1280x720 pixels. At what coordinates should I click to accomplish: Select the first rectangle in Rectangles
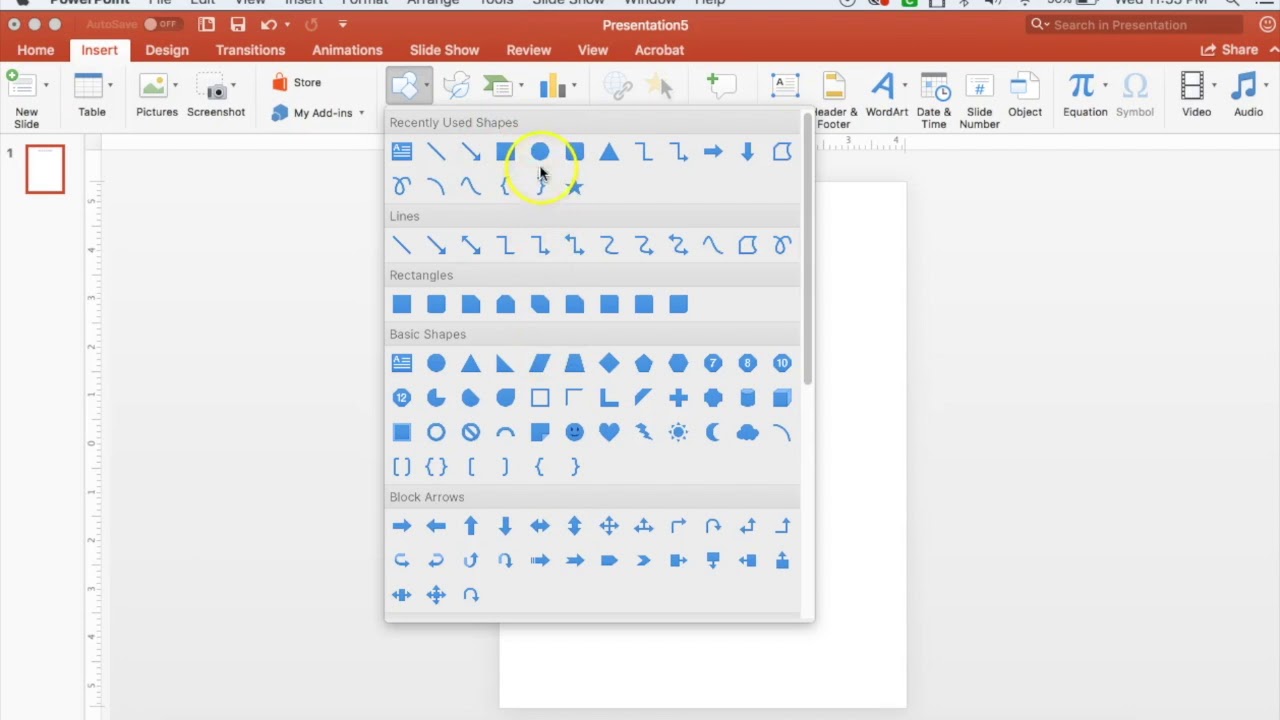click(x=402, y=304)
